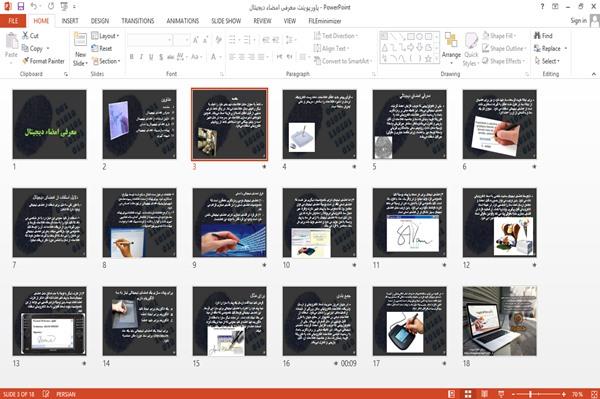The width and height of the screenshot is (600, 399).
Task: Click the Redo icon in title bar
Action: pos(51,7)
